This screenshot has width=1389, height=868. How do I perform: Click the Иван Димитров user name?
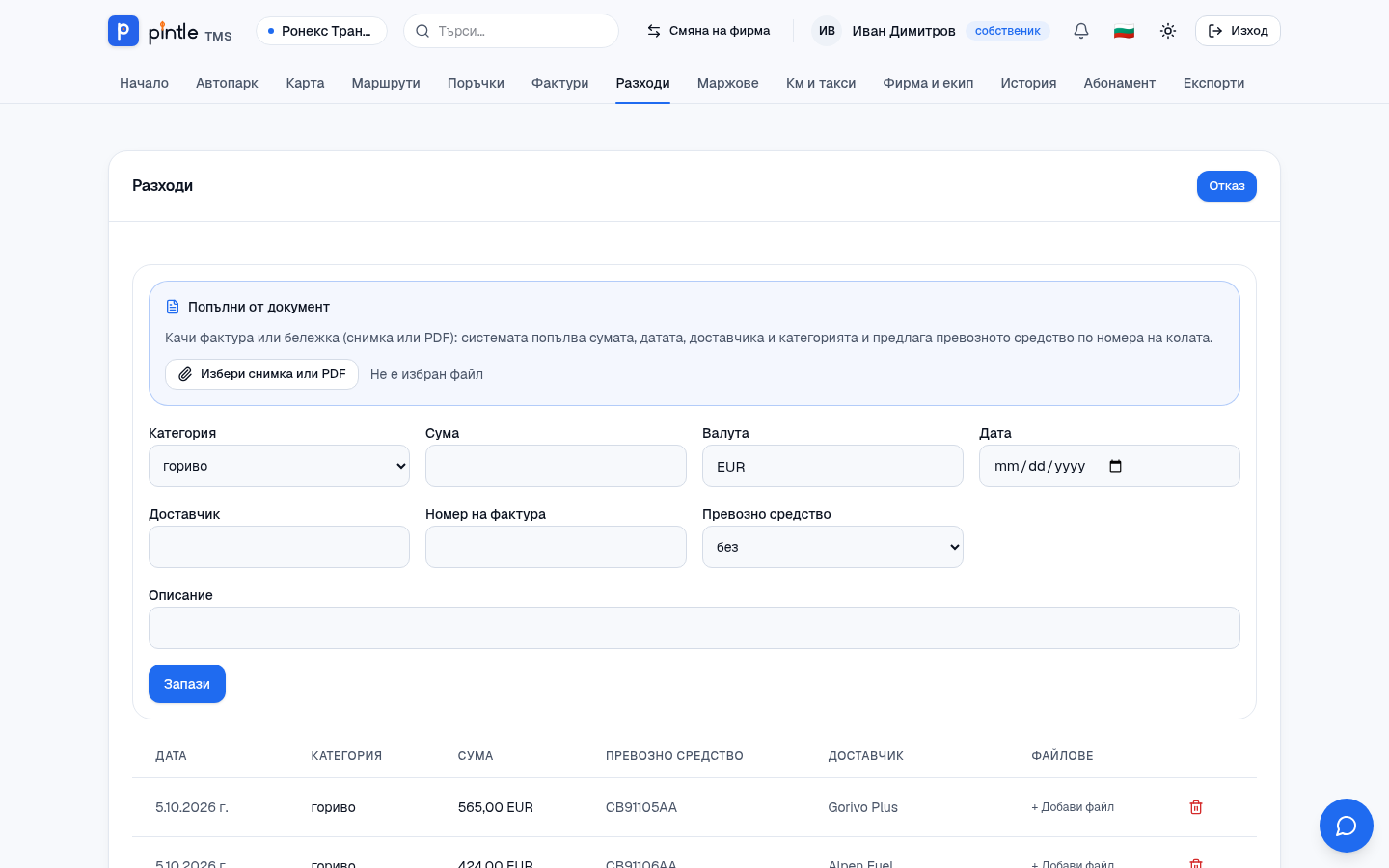coord(904,31)
